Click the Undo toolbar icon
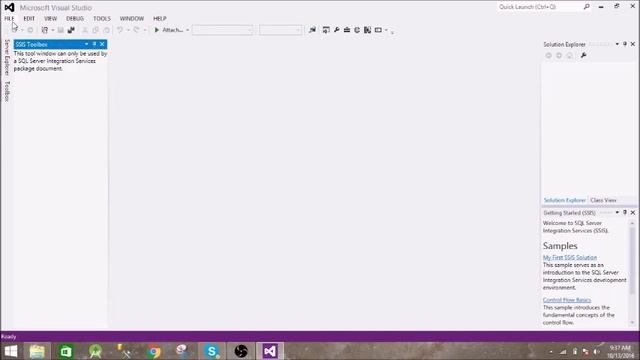Viewport: 640px width, 360px height. pyautogui.click(x=120, y=30)
